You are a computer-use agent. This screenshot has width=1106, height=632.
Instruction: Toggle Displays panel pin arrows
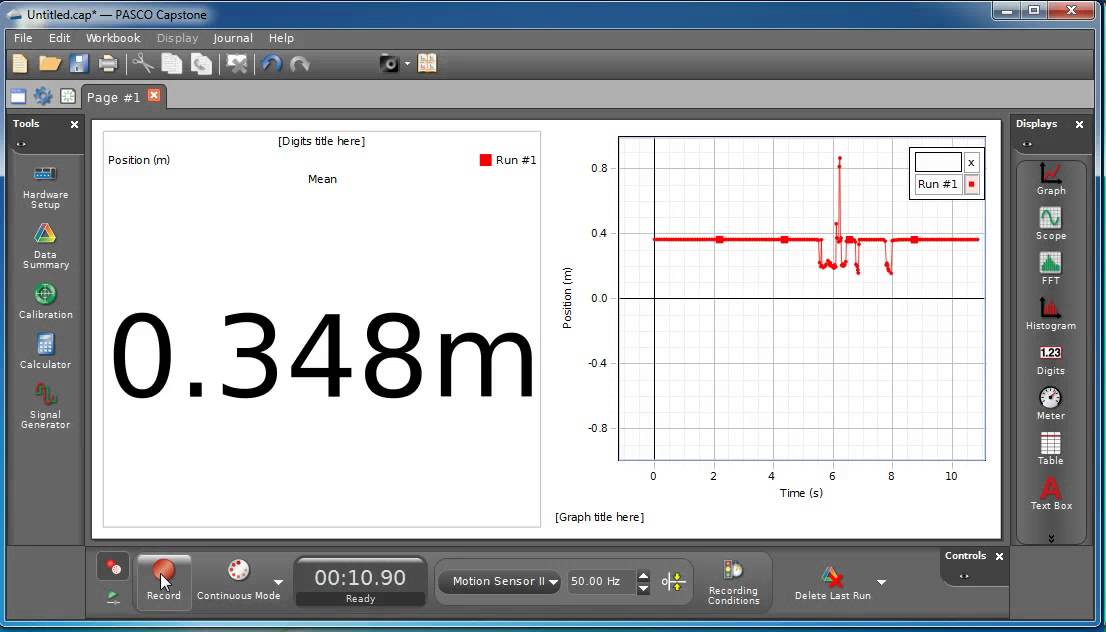(1027, 144)
